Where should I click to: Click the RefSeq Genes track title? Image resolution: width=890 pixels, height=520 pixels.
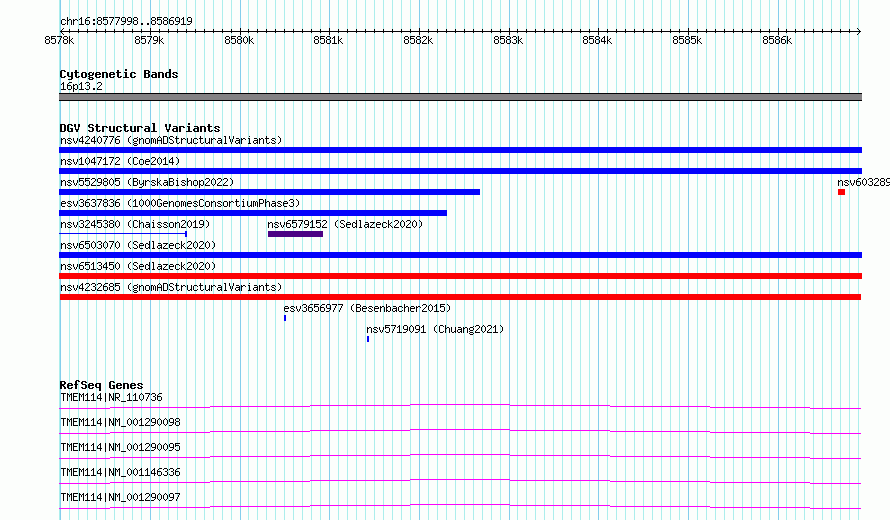click(101, 385)
